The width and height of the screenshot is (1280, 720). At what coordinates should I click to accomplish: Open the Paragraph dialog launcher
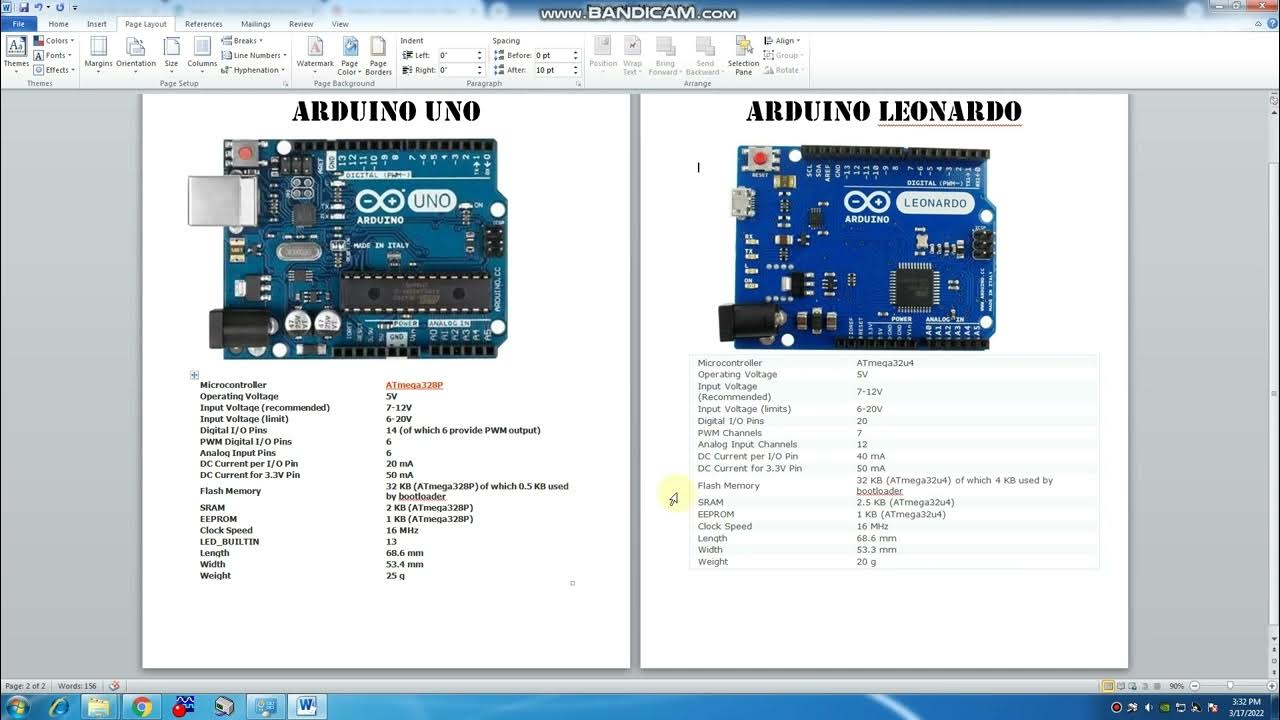pyautogui.click(x=578, y=84)
